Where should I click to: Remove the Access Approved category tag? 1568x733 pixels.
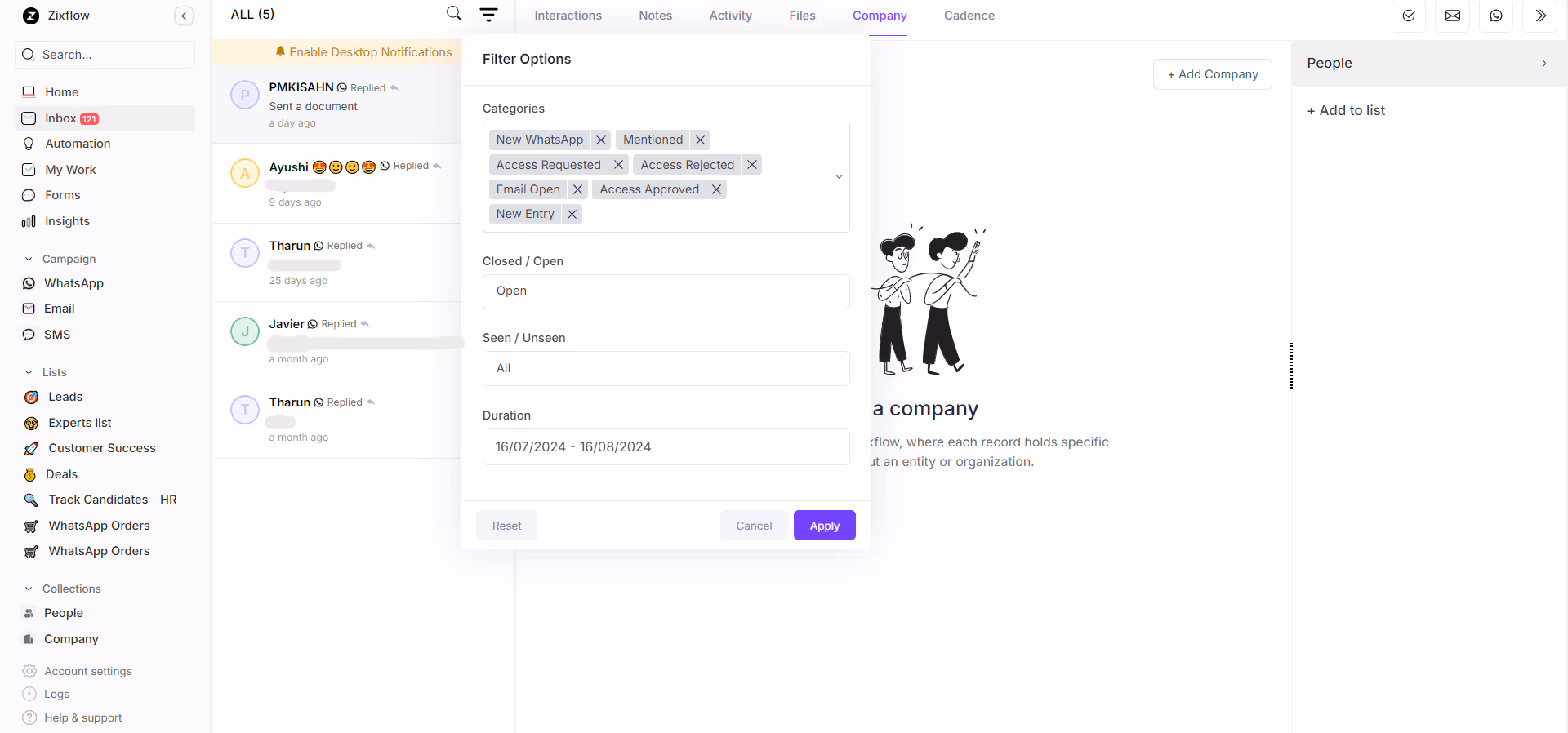pos(716,189)
